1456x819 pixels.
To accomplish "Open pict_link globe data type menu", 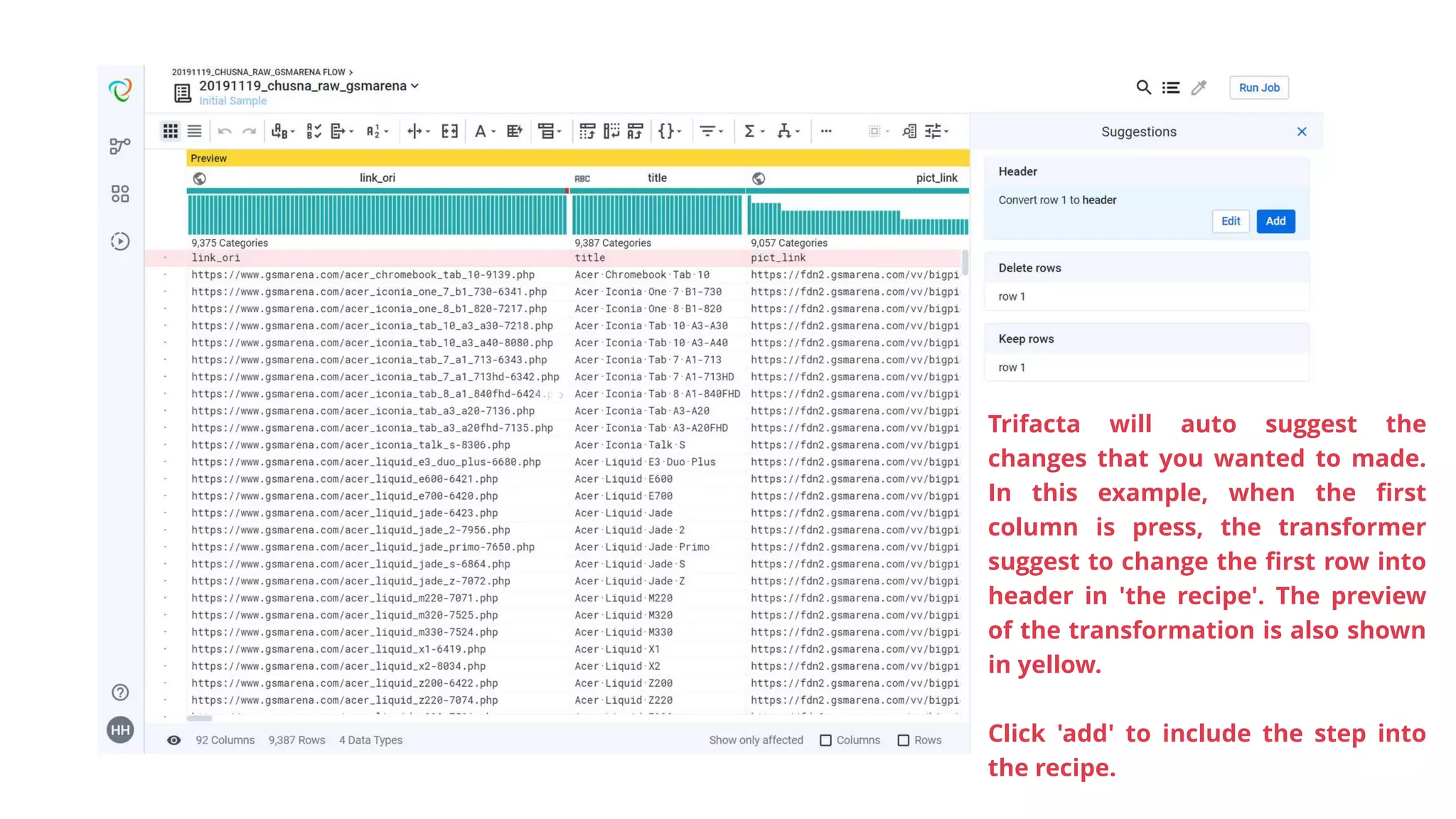I will [x=759, y=178].
